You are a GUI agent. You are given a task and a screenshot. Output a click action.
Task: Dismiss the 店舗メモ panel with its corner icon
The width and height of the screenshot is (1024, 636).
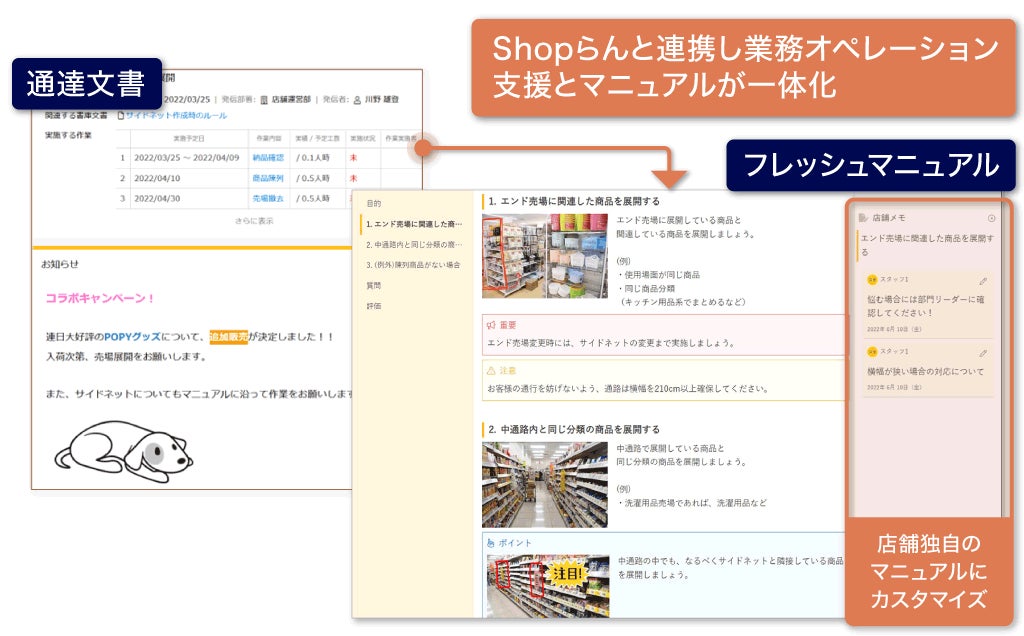pos(992,216)
